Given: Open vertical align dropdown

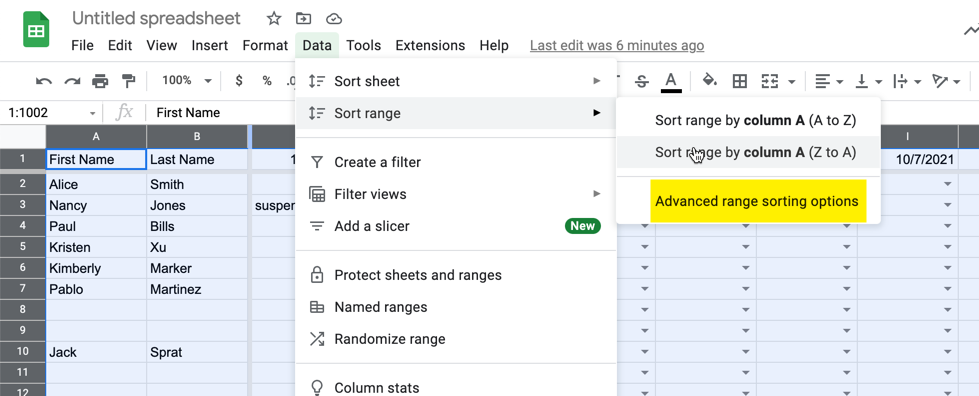Looking at the screenshot, I should pos(868,81).
